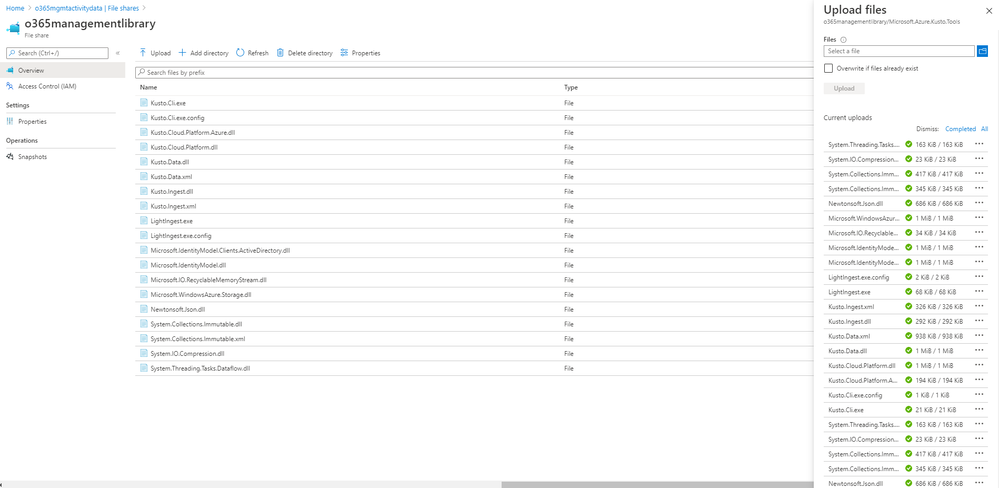
Task: Select Overview in left menu
Action: point(62,70)
